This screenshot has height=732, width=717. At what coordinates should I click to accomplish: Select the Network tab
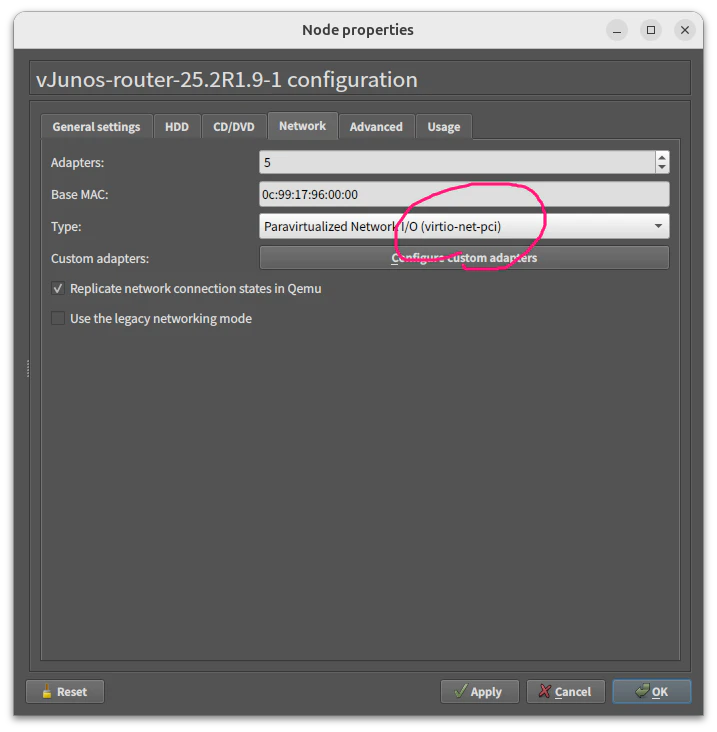[302, 126]
